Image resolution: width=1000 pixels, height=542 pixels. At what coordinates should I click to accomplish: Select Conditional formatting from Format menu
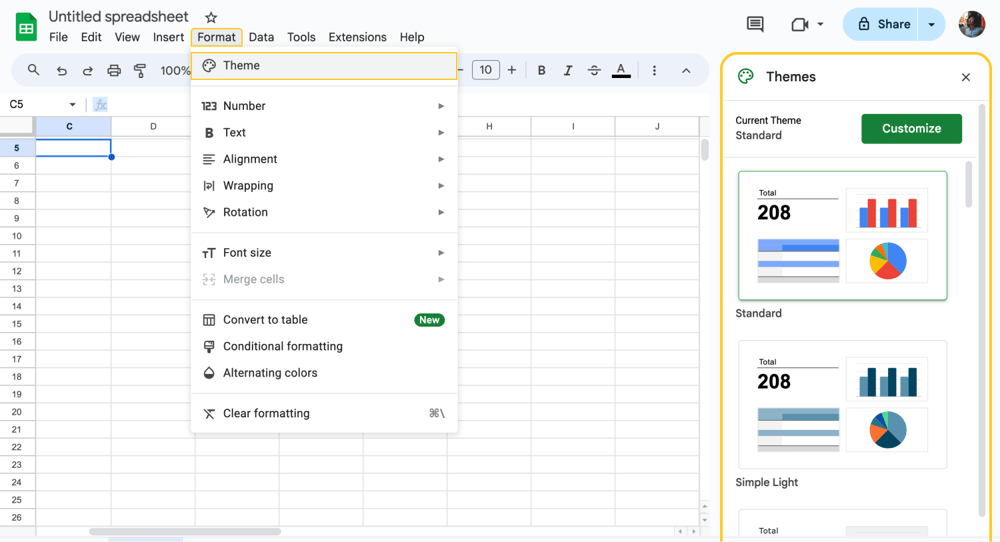tap(283, 346)
